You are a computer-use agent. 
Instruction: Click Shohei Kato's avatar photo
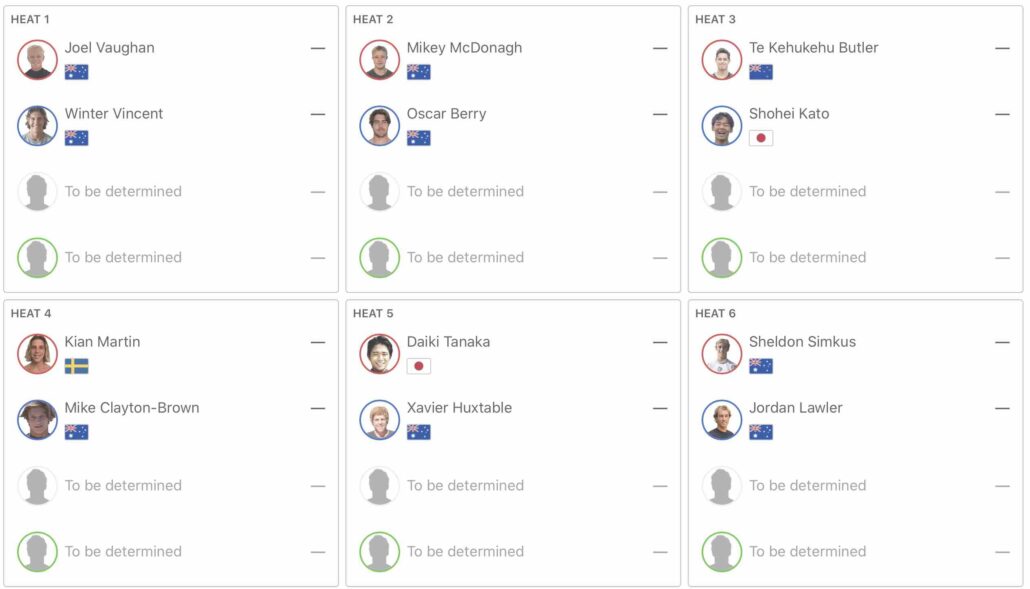pyautogui.click(x=721, y=126)
